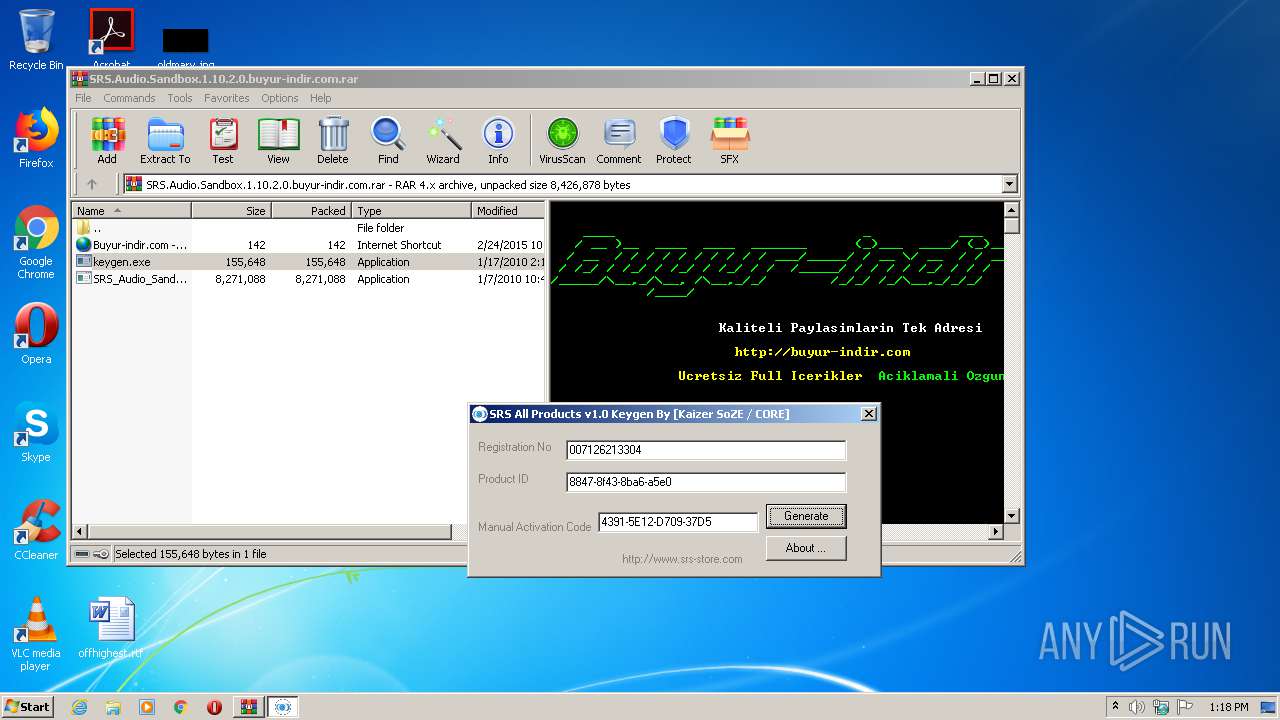Image resolution: width=1280 pixels, height=720 pixels.
Task: Select the VLC media player desktop icon
Action: 36,634
